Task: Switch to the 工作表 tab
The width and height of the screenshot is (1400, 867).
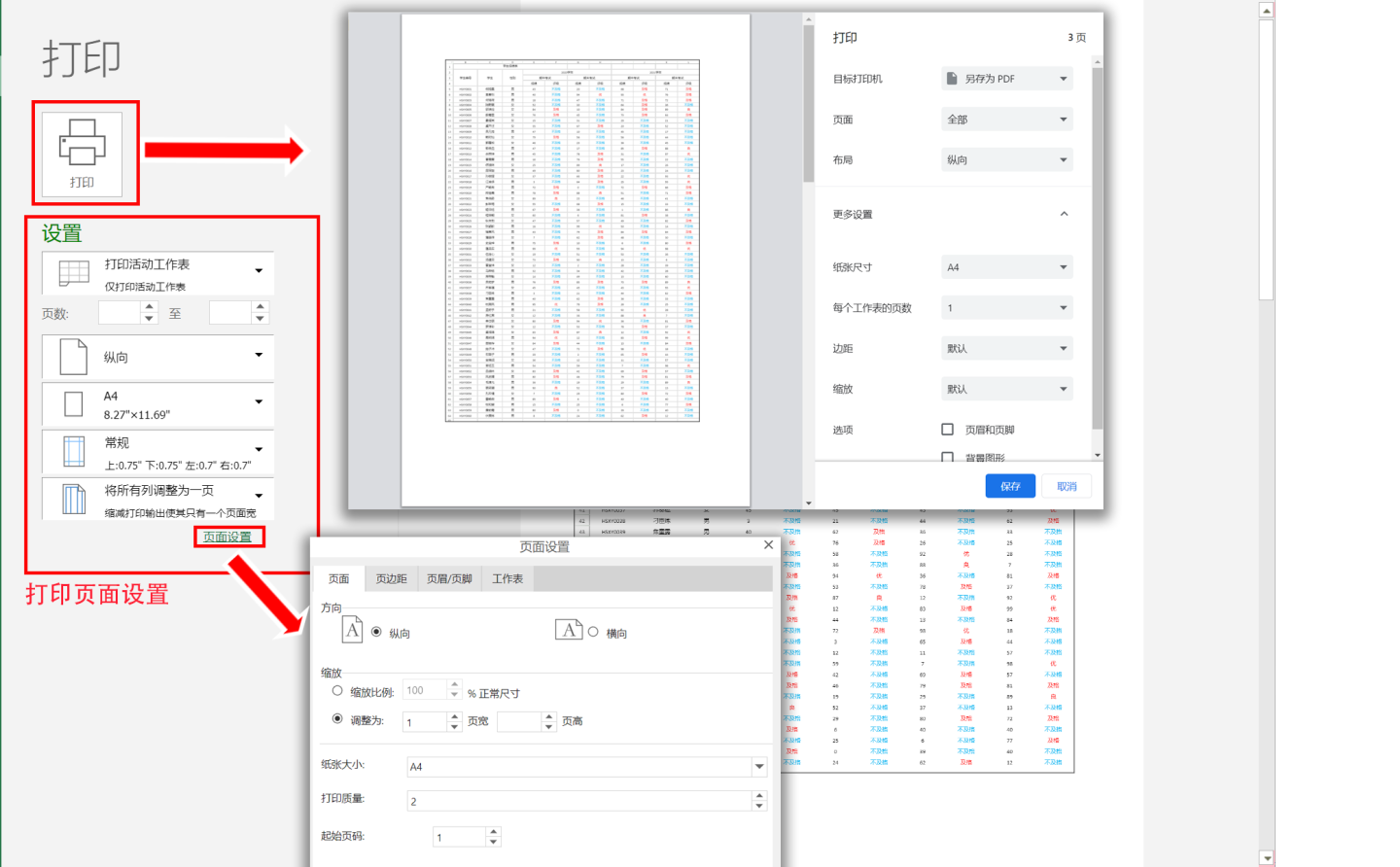Action: pos(507,578)
